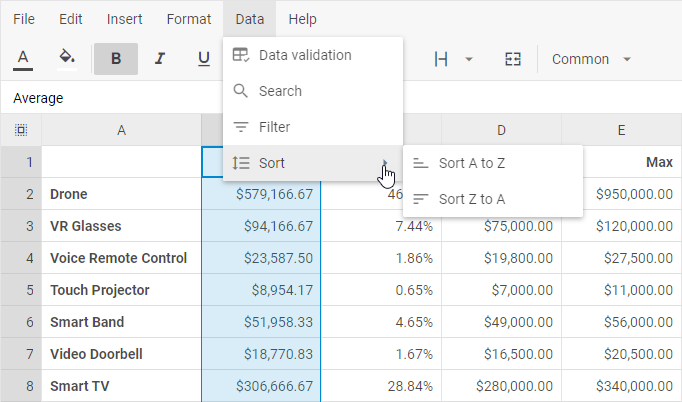Viewport: 682px width, 402px height.
Task: Click the 7.44% cell
Action: point(381,228)
